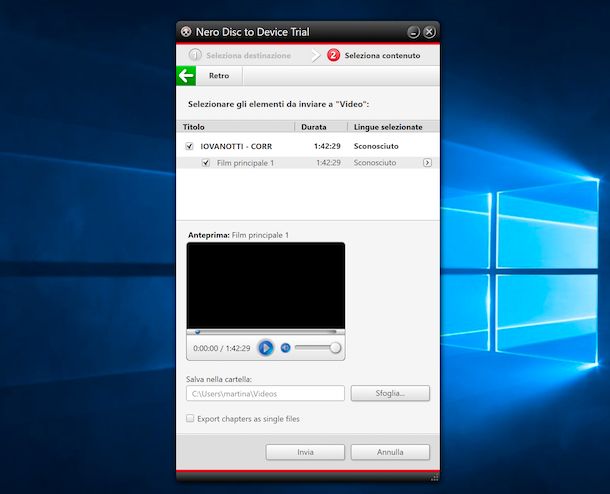Adjust the preview volume slider
The image size is (610, 494).
click(318, 348)
